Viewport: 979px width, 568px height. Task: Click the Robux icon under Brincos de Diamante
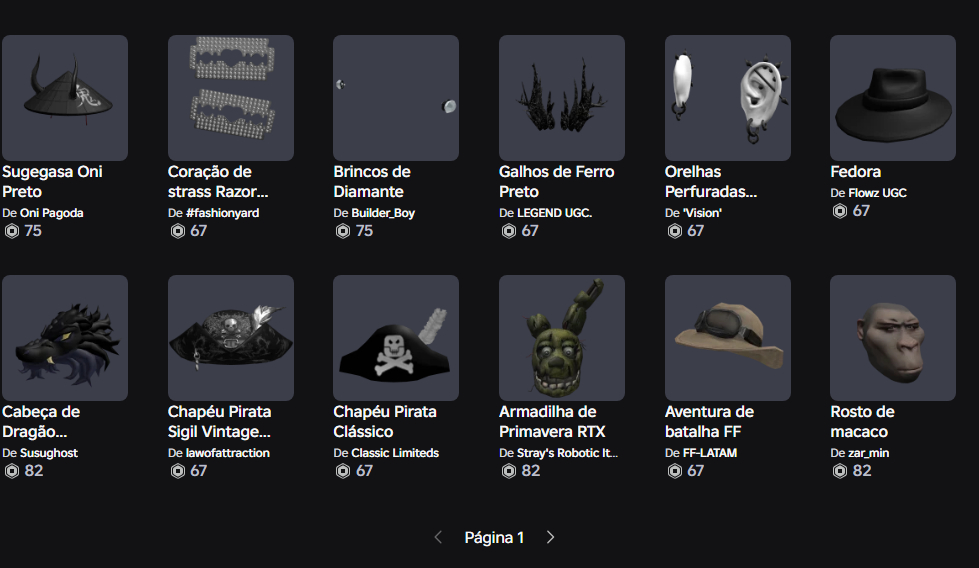coord(343,231)
